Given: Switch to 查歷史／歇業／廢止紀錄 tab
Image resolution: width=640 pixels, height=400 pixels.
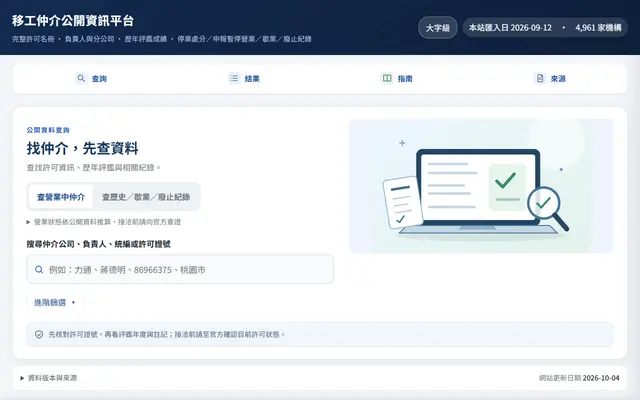Looking at the screenshot, I should click(146, 197).
